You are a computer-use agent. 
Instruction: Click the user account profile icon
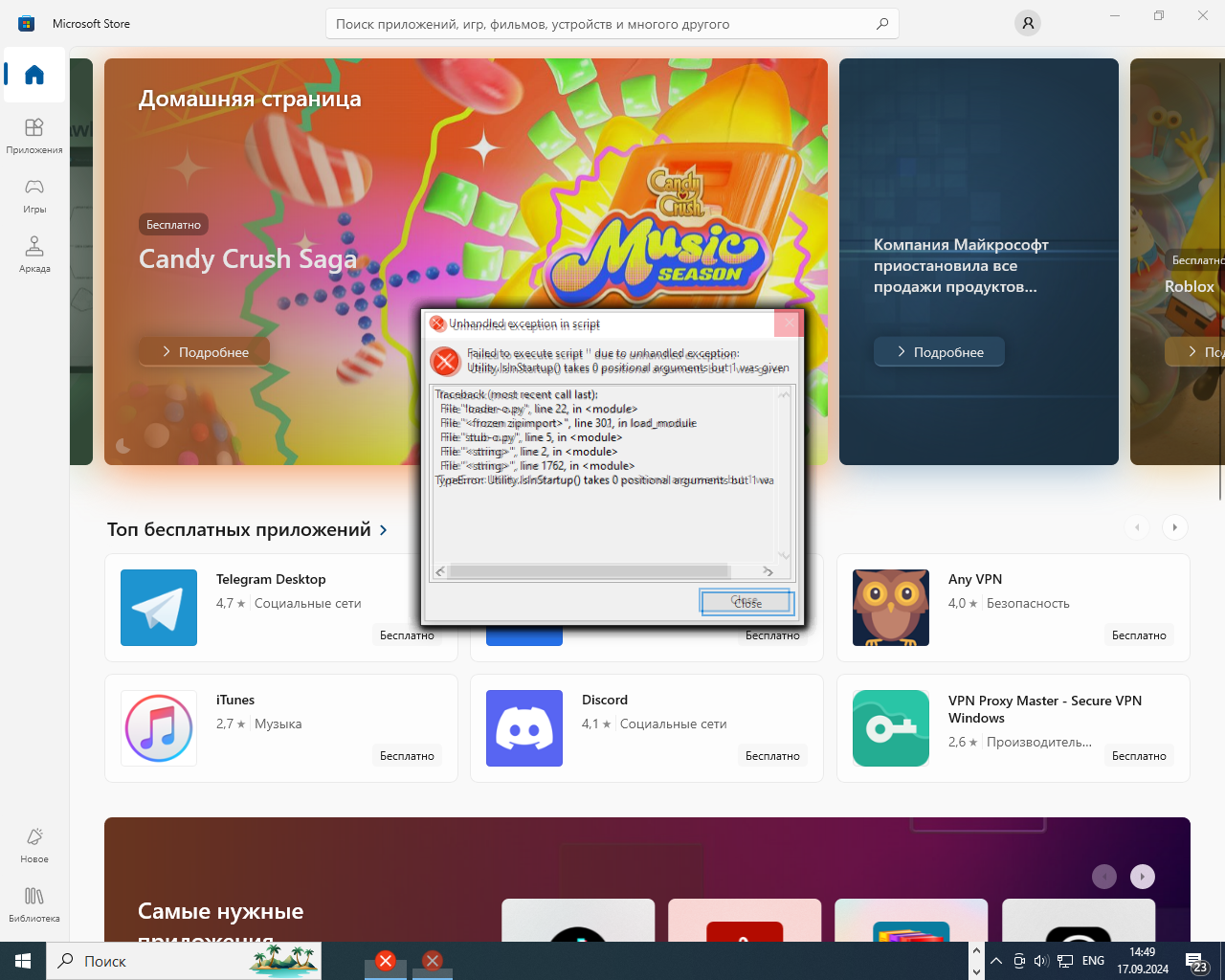pyautogui.click(x=1028, y=23)
